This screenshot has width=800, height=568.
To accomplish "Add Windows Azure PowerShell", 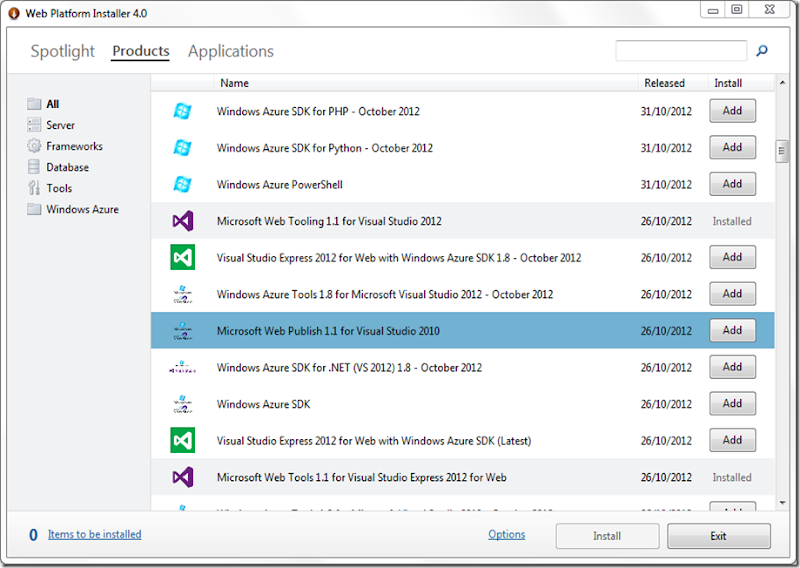I will pyautogui.click(x=732, y=184).
